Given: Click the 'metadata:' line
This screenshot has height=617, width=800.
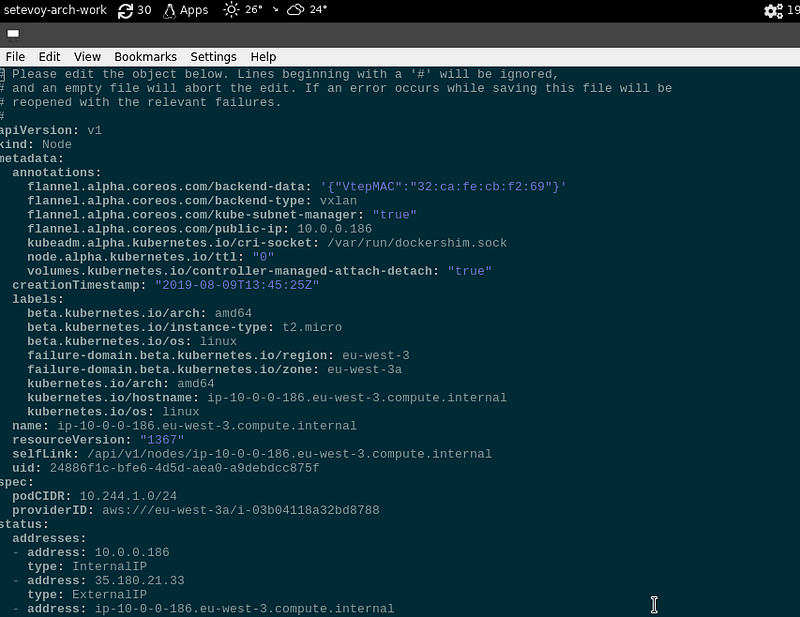Looking at the screenshot, I should pos(32,159).
